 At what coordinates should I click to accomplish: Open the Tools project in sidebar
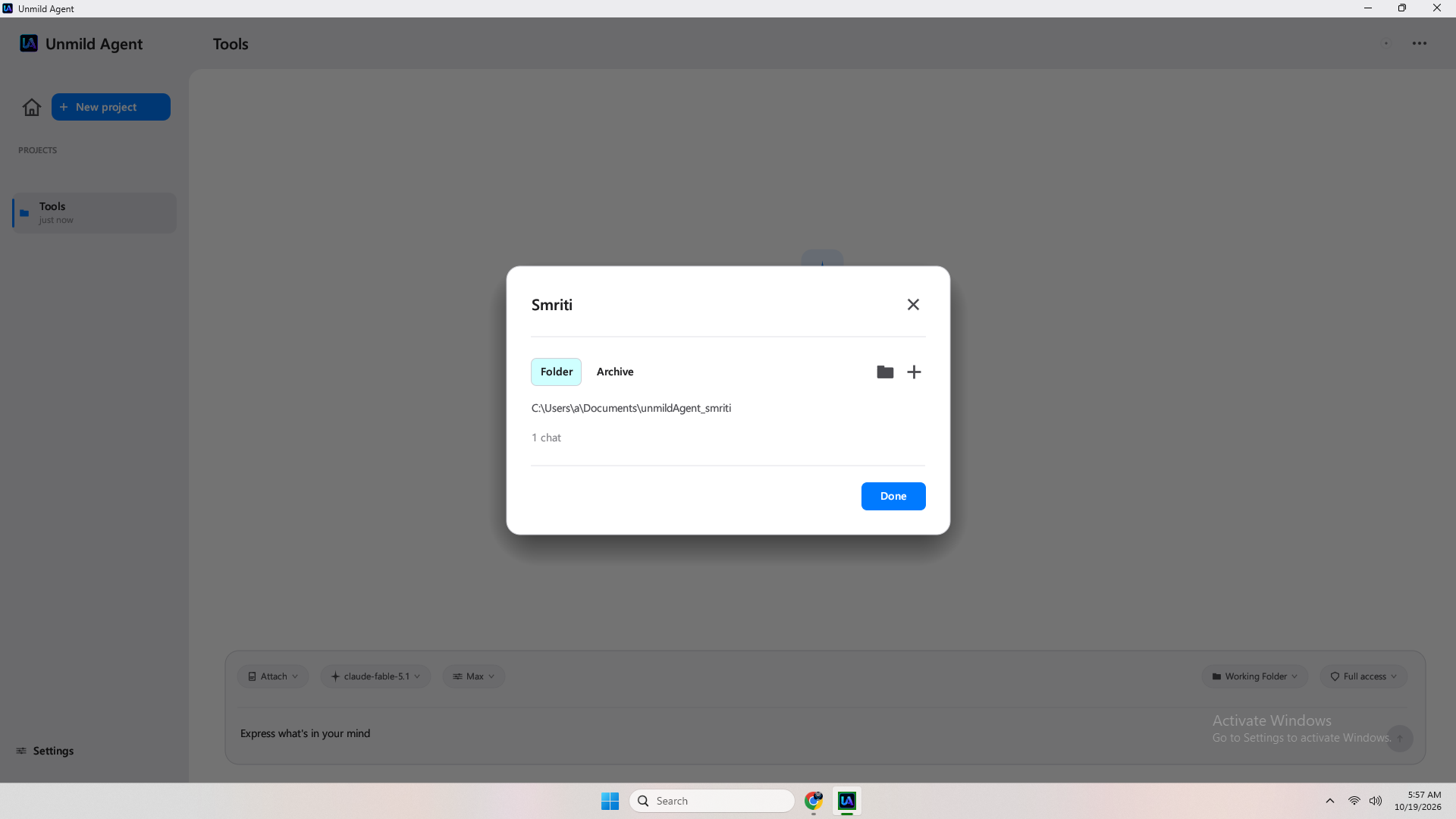coord(94,212)
